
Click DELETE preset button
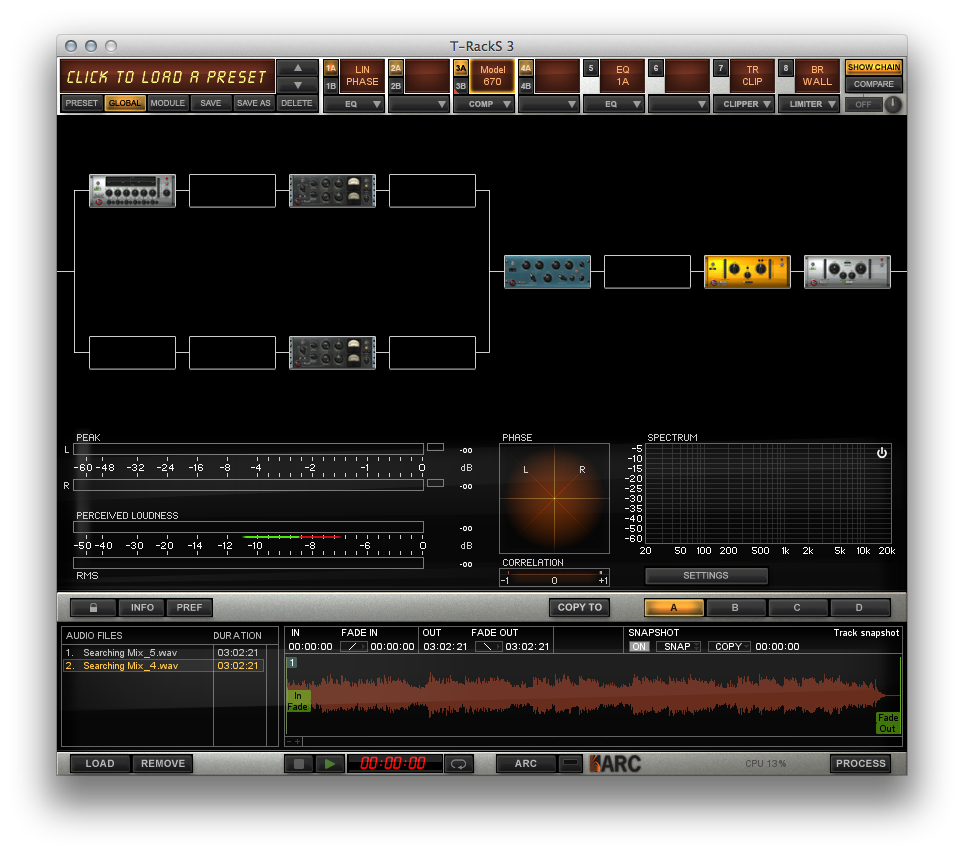[x=297, y=103]
